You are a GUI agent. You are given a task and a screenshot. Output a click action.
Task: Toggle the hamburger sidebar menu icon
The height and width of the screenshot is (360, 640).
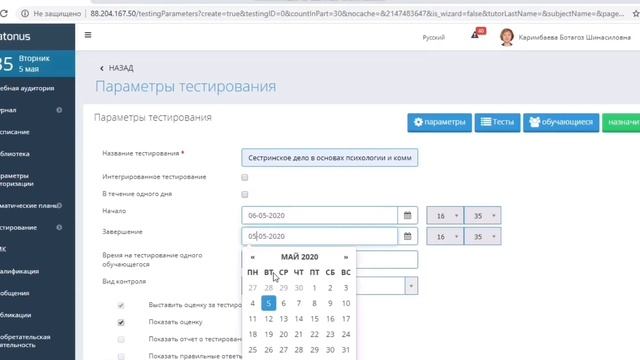click(88, 35)
